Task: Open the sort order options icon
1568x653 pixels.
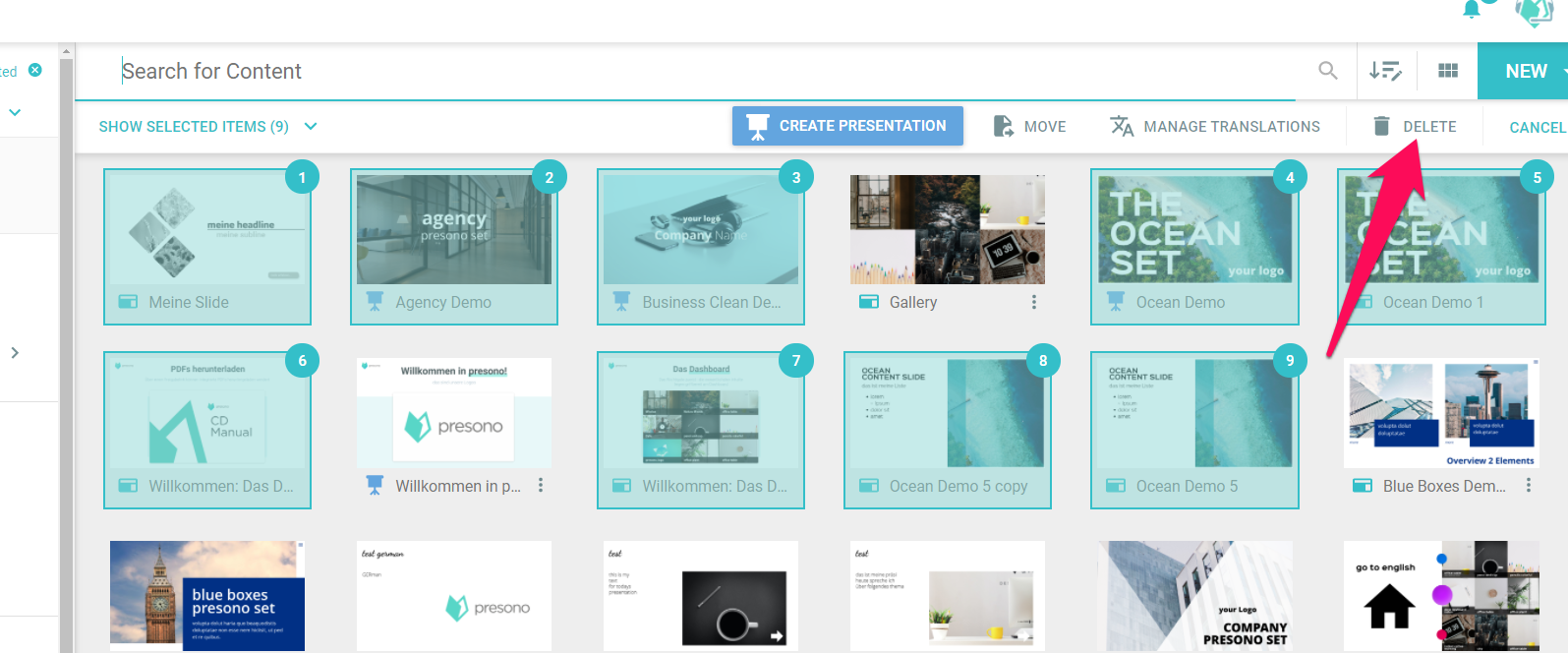Action: click(x=1385, y=71)
